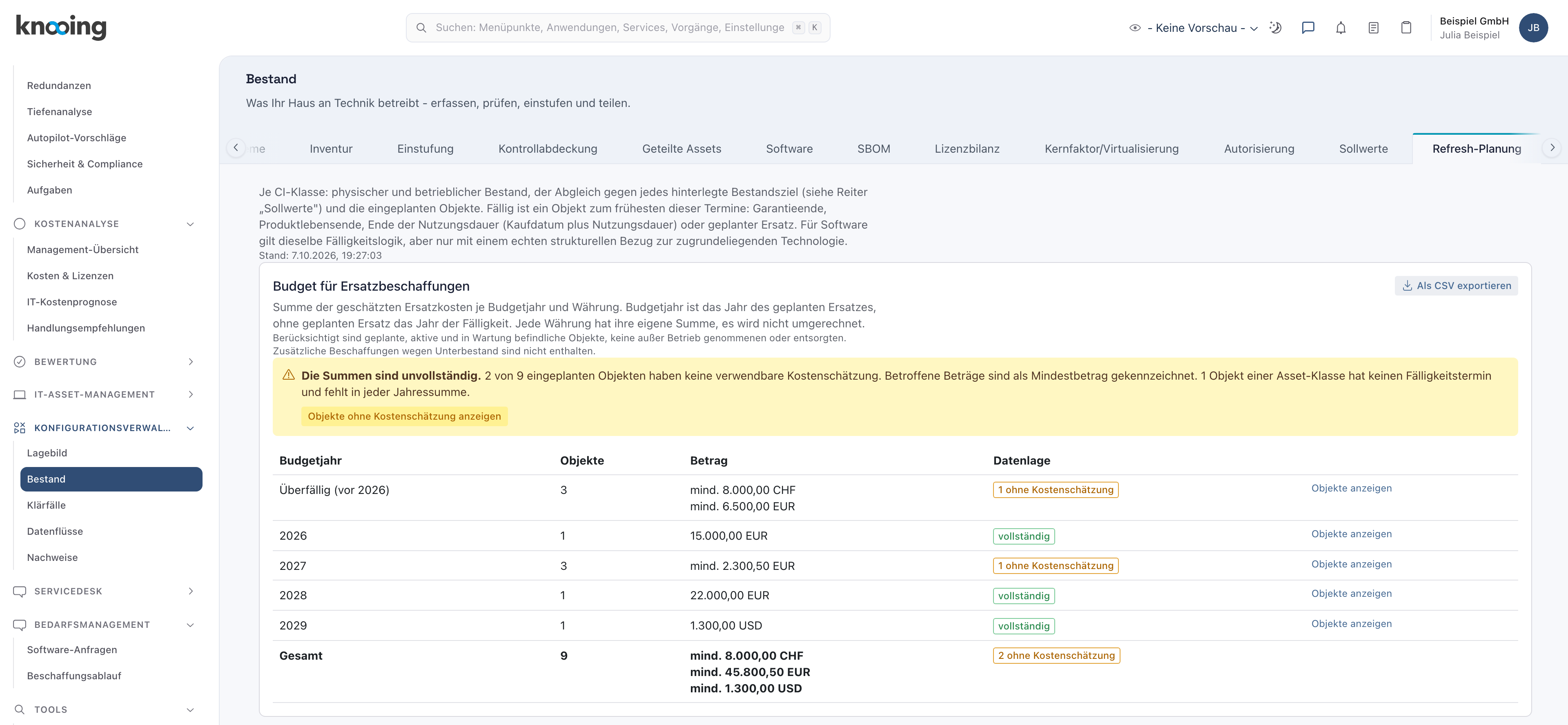Show objects for the Überfällig row

pyautogui.click(x=1351, y=489)
